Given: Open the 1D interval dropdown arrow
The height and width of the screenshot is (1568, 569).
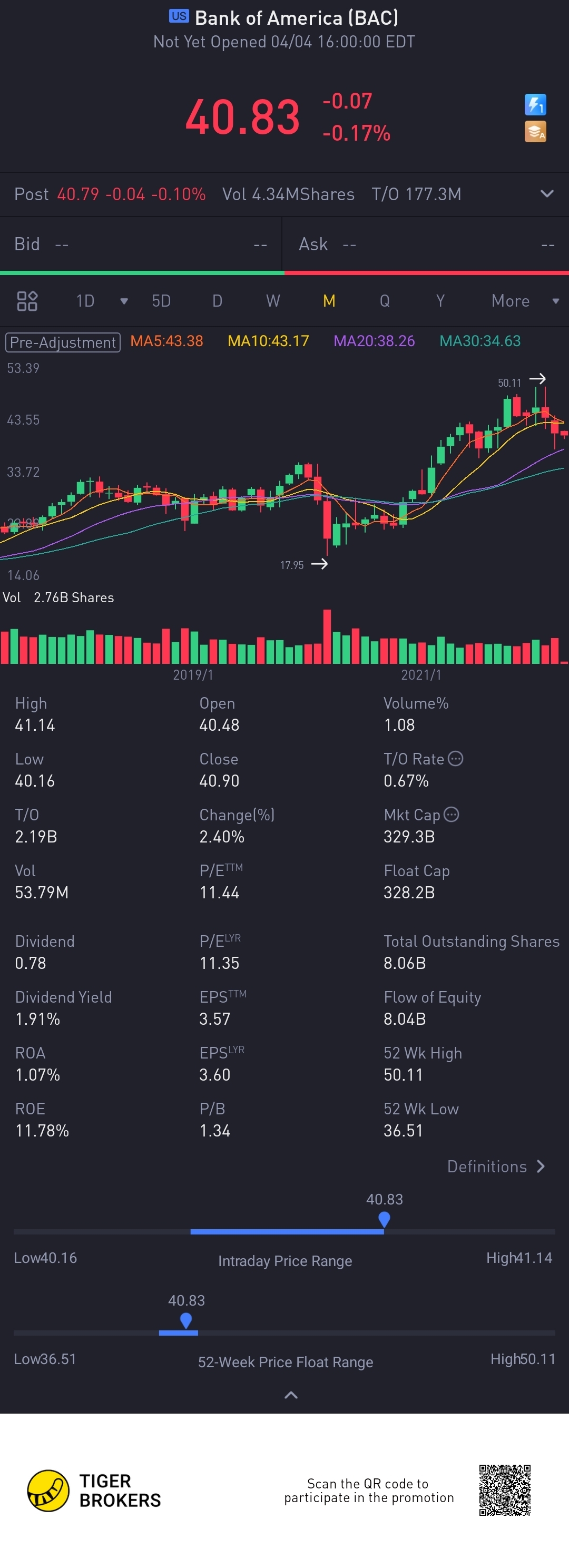Looking at the screenshot, I should coord(124,301).
